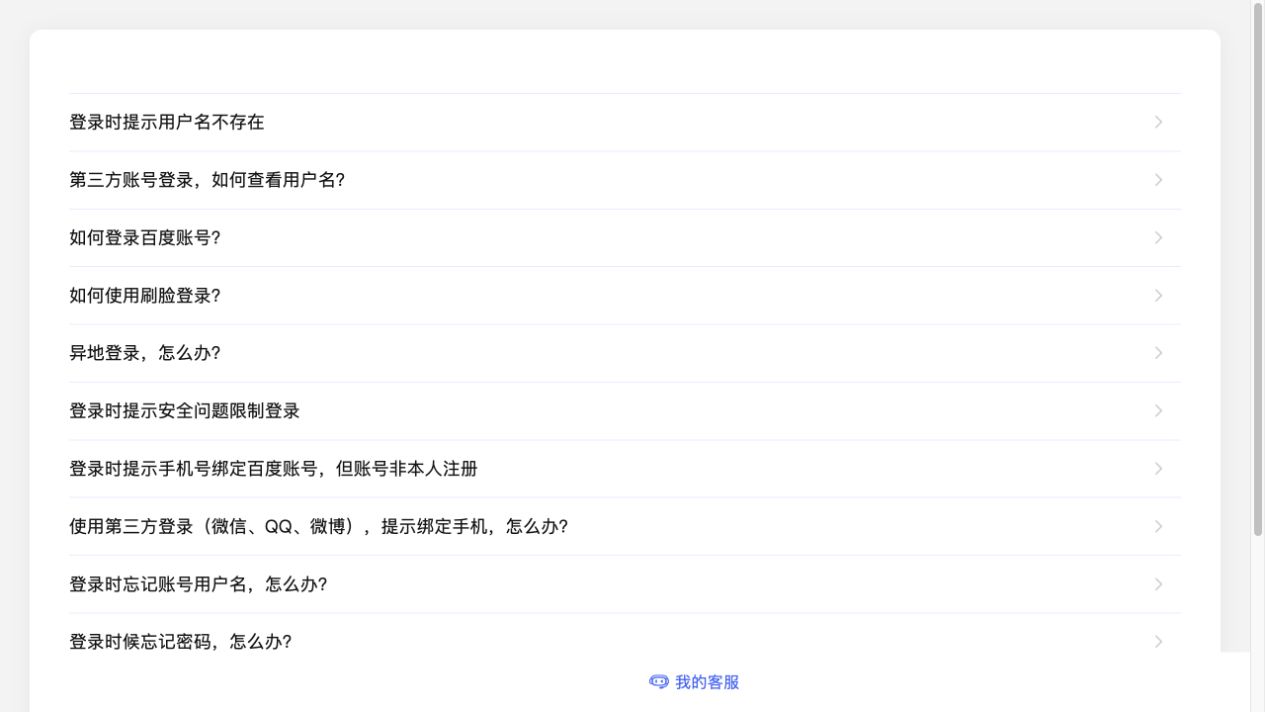The image size is (1265, 712).
Task: Click chevron arrow for 忘记密码 row
Action: click(1158, 642)
